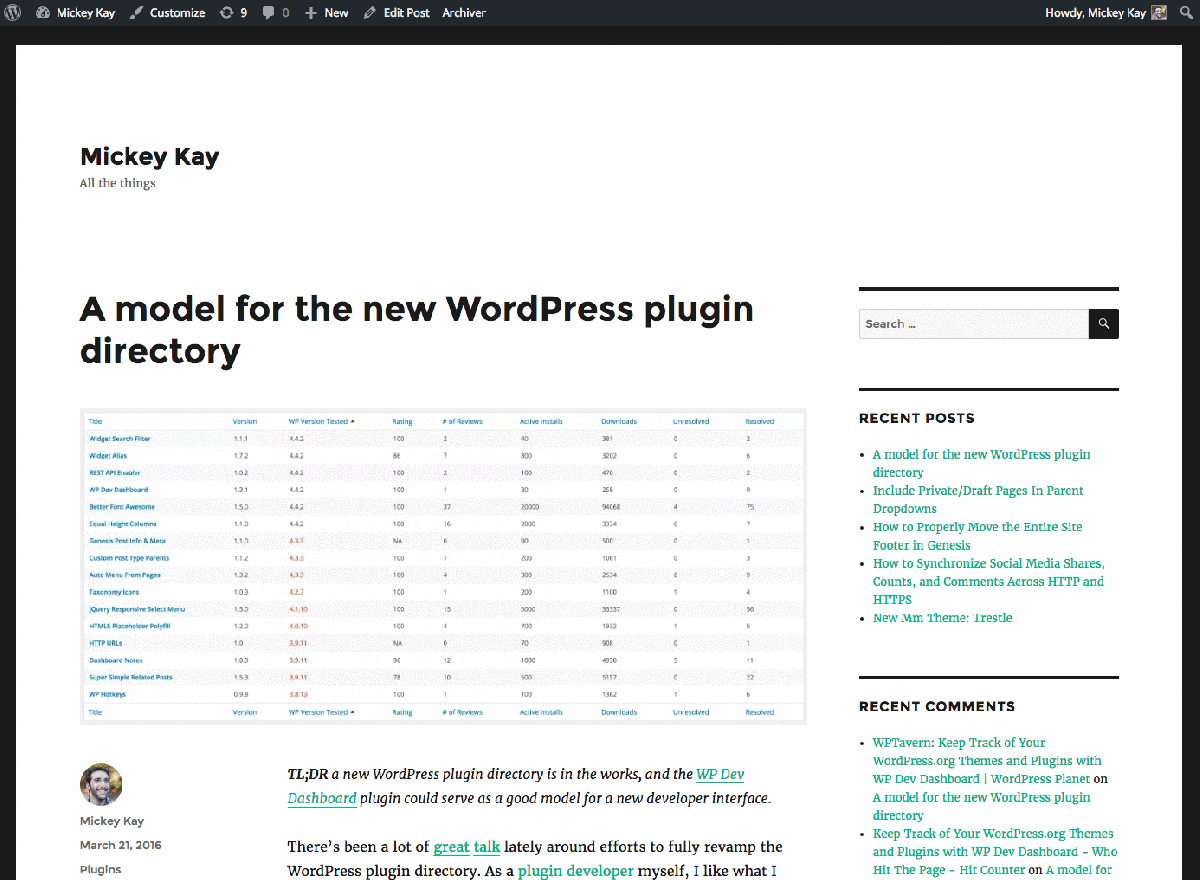Viewport: 1200px width, 880px height.
Task: Open the plugin table featured image
Action: point(443,566)
